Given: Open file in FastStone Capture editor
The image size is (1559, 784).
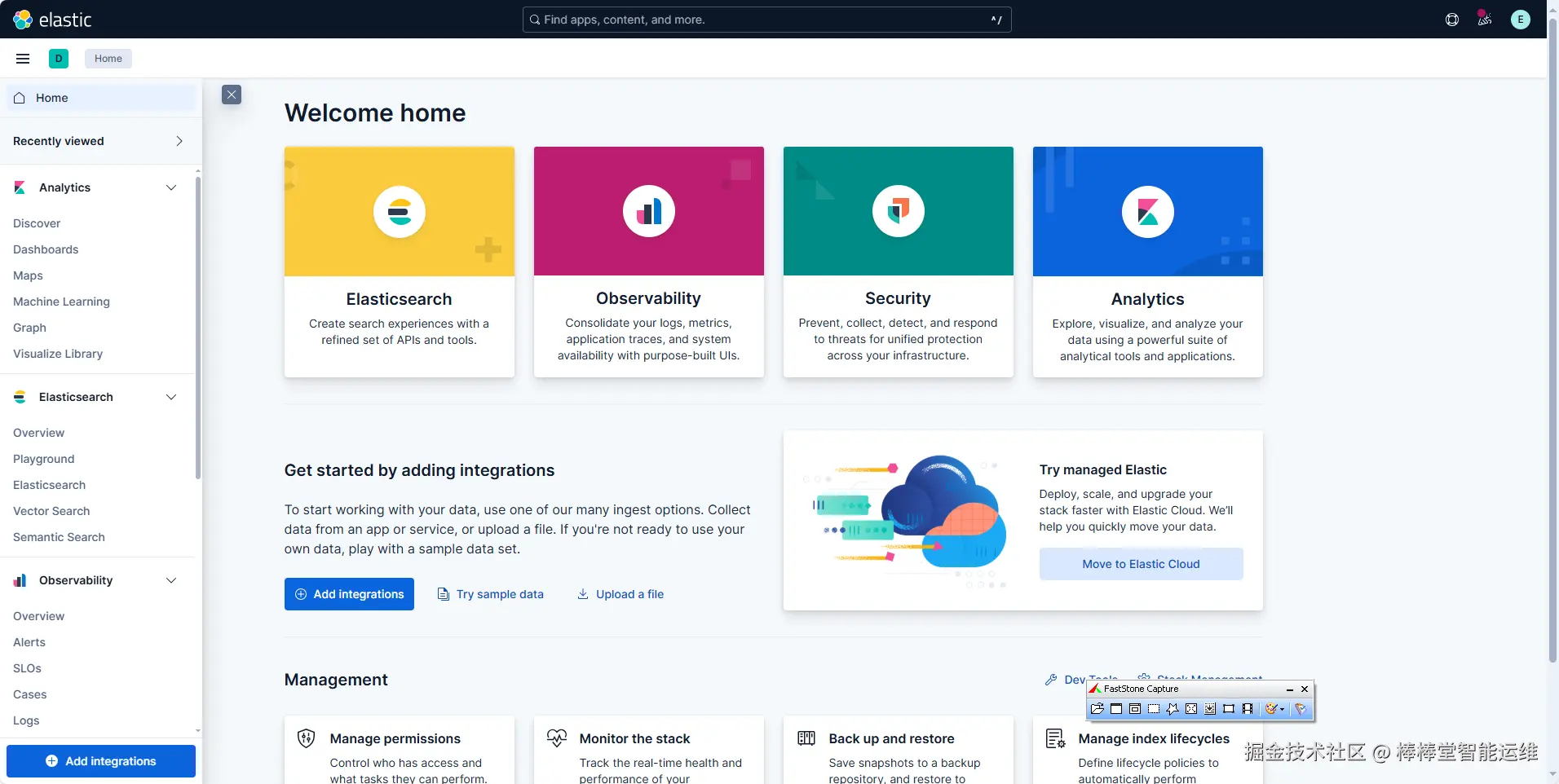Looking at the screenshot, I should (1097, 709).
